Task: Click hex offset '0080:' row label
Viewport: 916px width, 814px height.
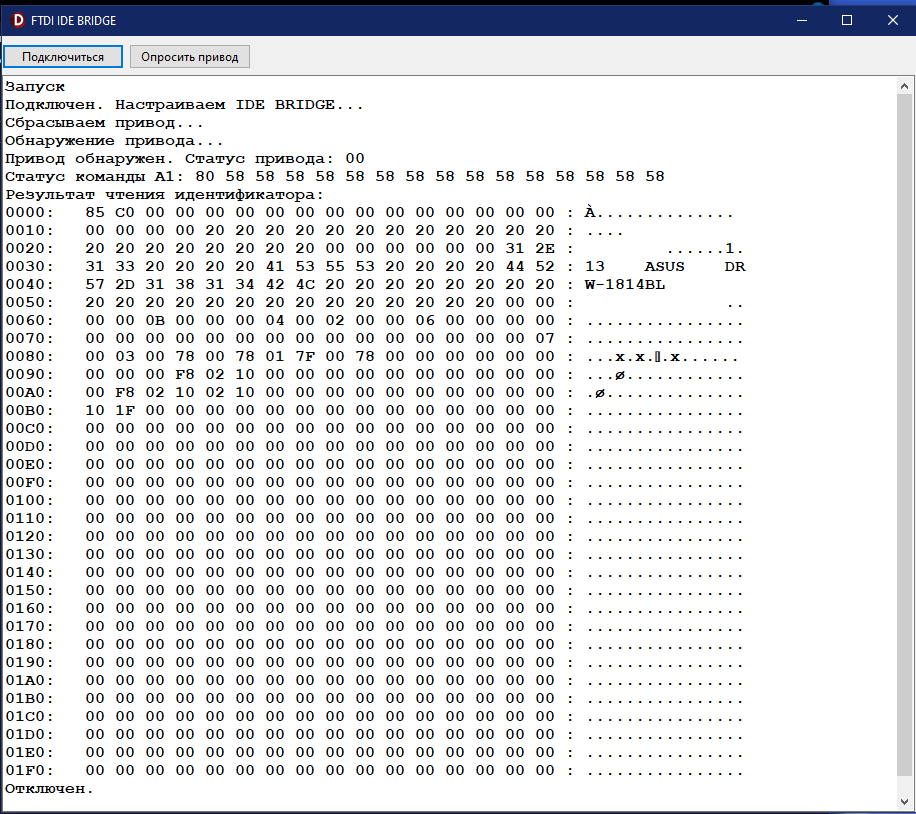Action: pos(29,357)
